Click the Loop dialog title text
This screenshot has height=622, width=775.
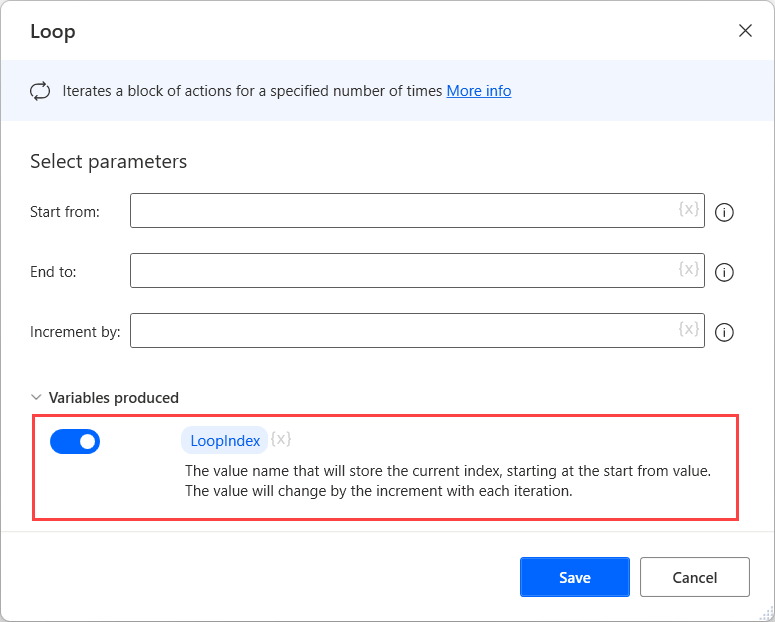tap(53, 32)
